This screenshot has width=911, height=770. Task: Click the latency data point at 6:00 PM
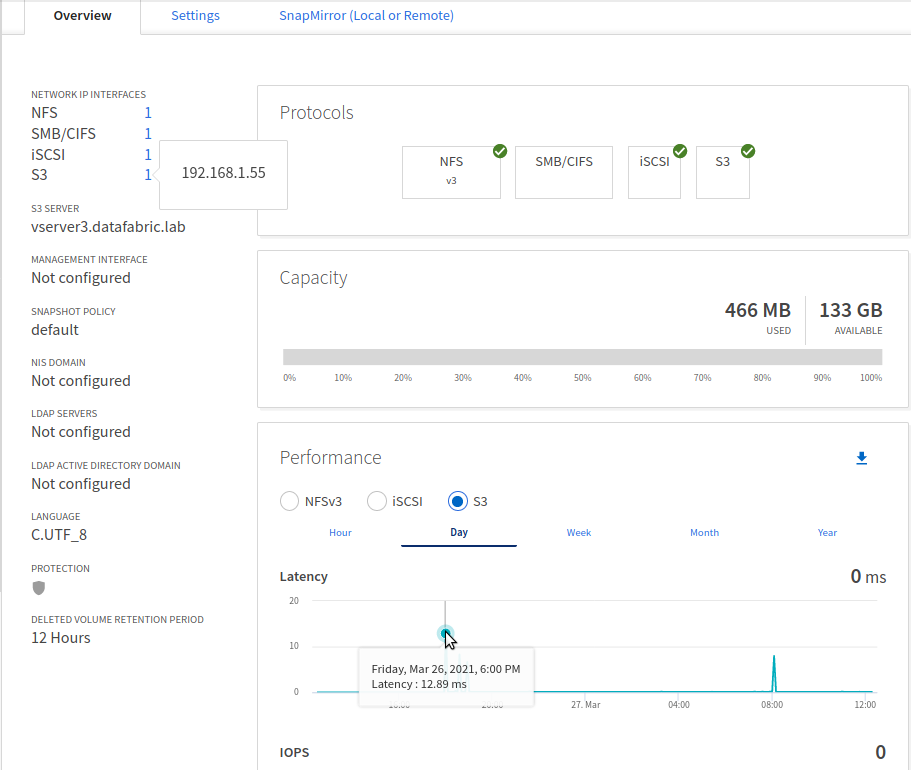[x=446, y=633]
